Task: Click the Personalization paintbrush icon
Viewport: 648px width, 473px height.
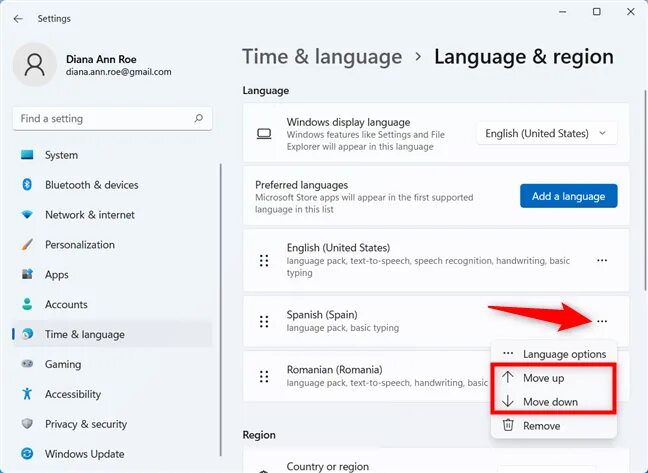Action: 27,245
